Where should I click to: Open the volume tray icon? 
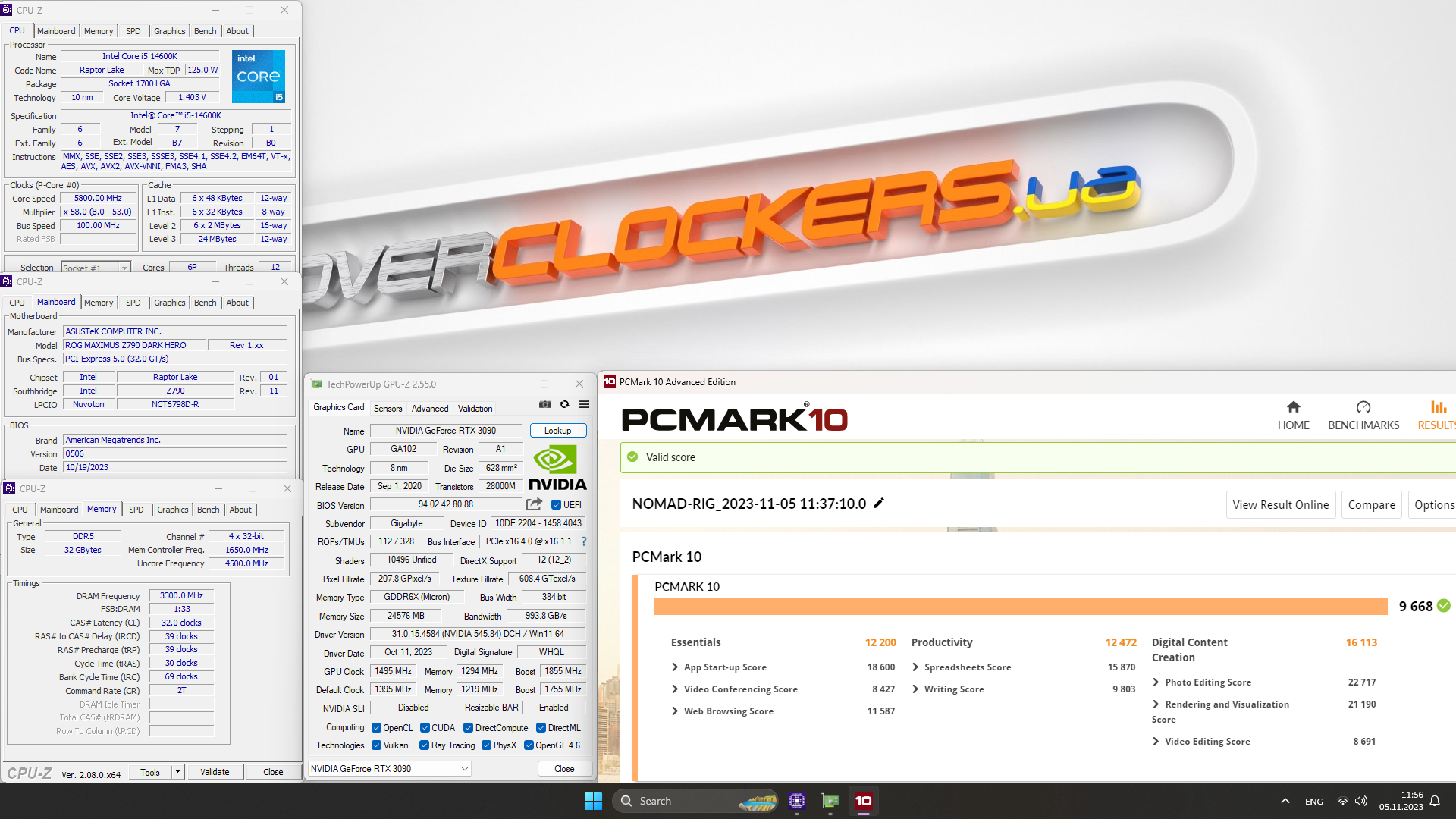(x=1361, y=802)
